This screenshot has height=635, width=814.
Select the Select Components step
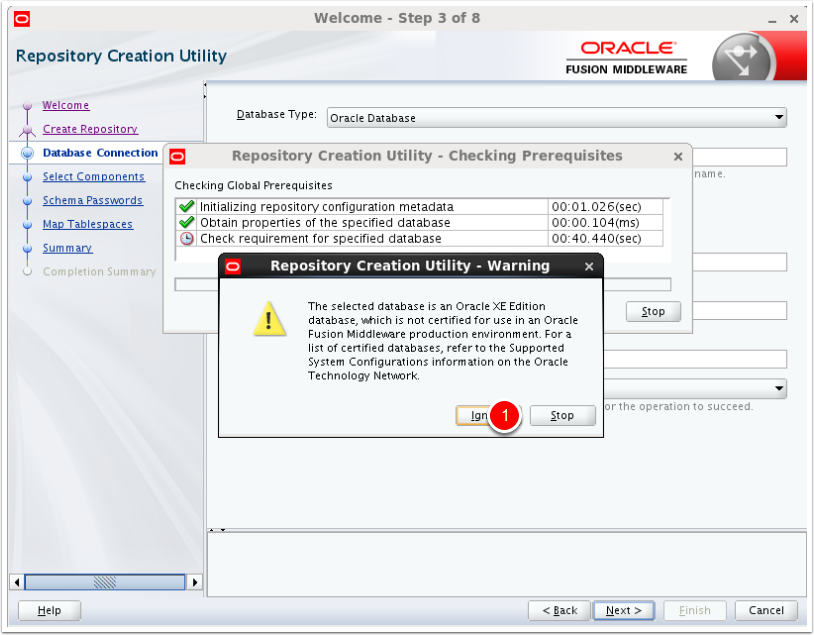[93, 177]
